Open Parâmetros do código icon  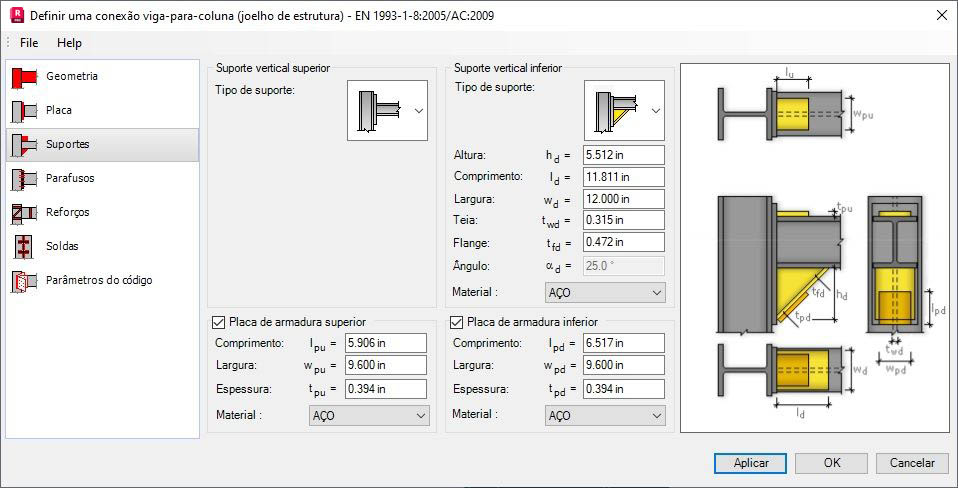click(x=24, y=281)
